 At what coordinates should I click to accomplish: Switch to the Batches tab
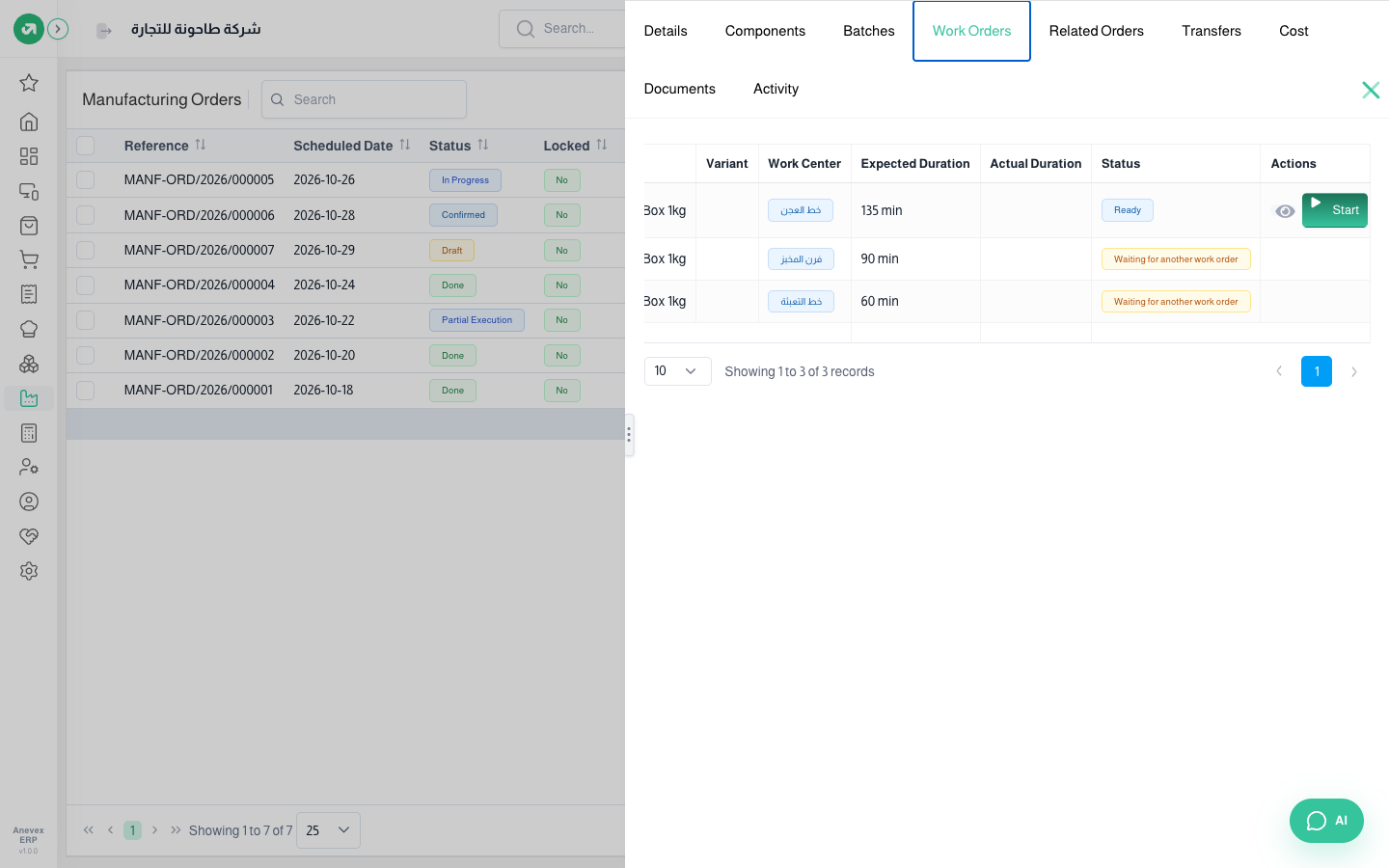click(869, 31)
